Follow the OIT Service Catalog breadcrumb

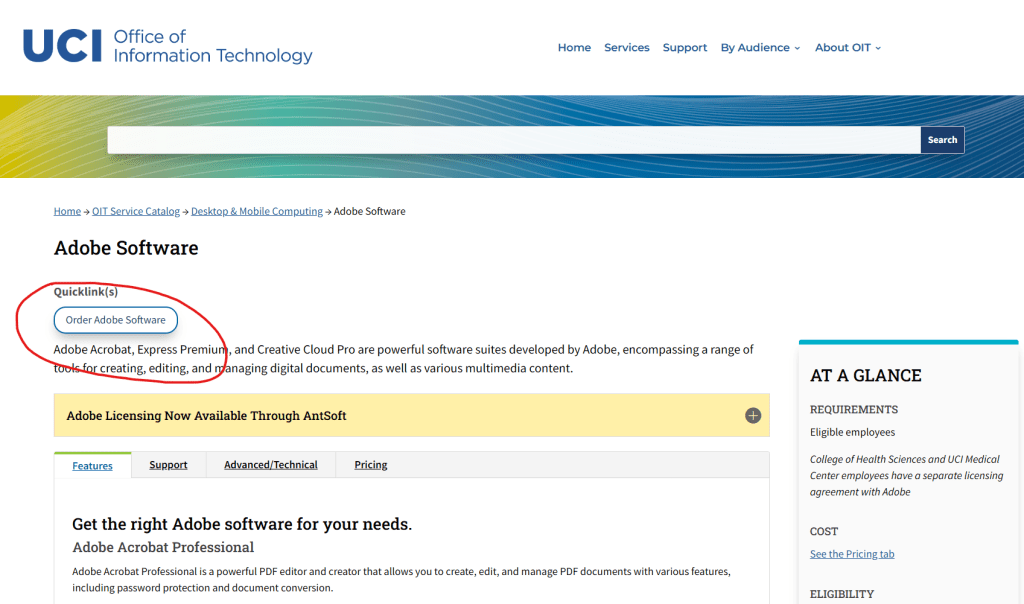point(136,212)
